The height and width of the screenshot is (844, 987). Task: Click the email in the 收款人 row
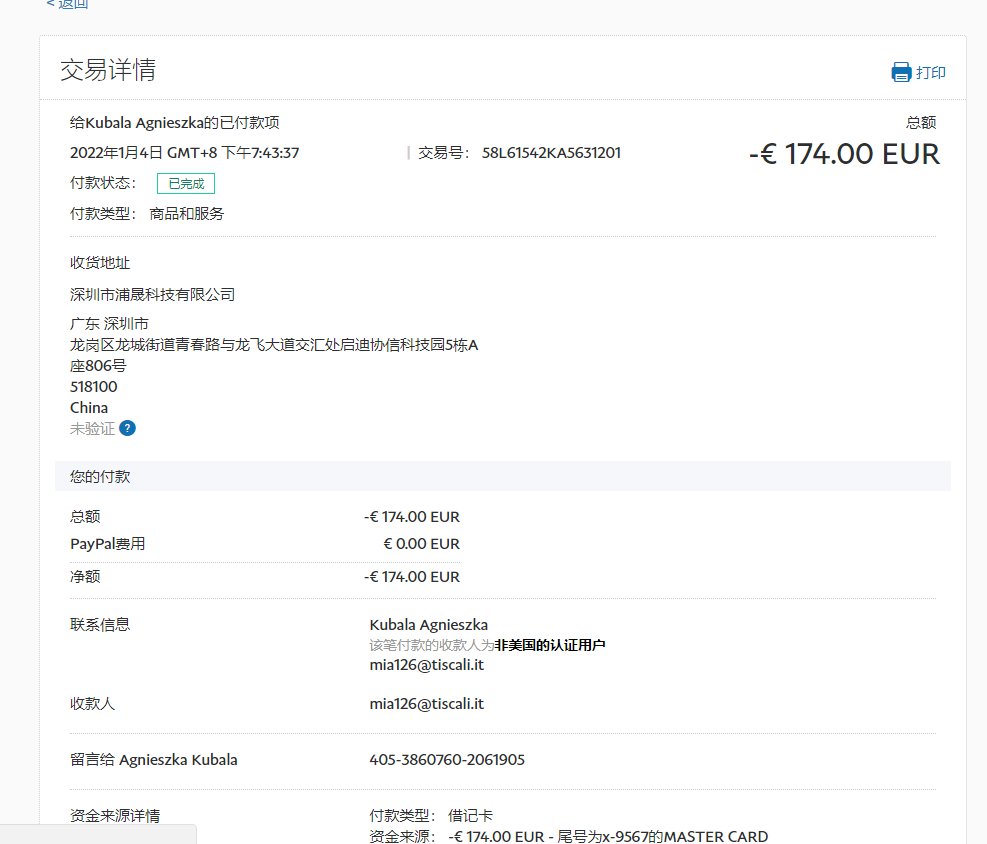pos(426,704)
